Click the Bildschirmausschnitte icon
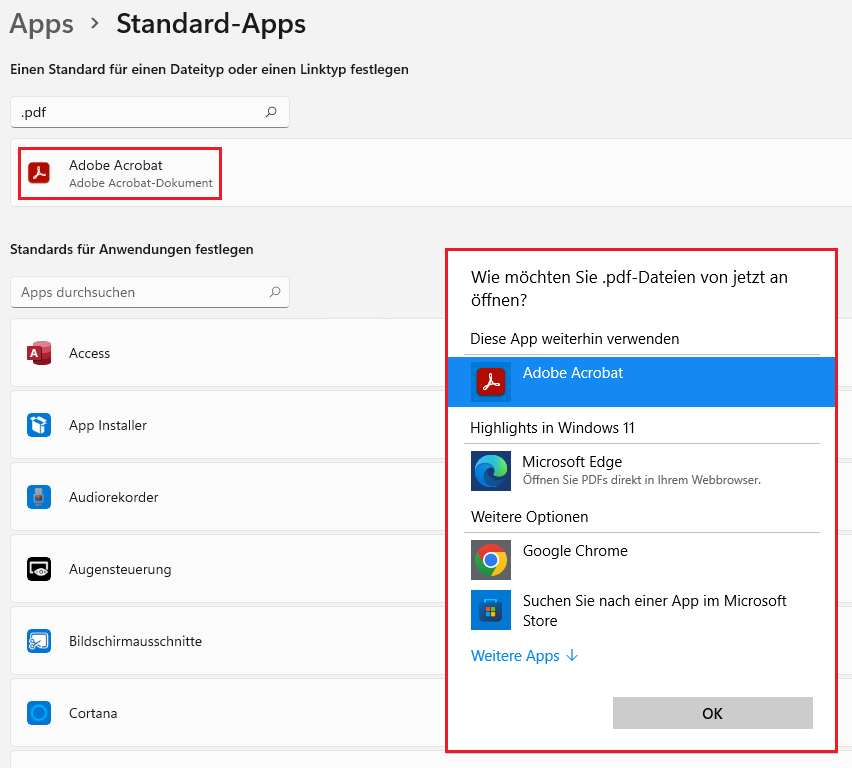 tap(39, 641)
